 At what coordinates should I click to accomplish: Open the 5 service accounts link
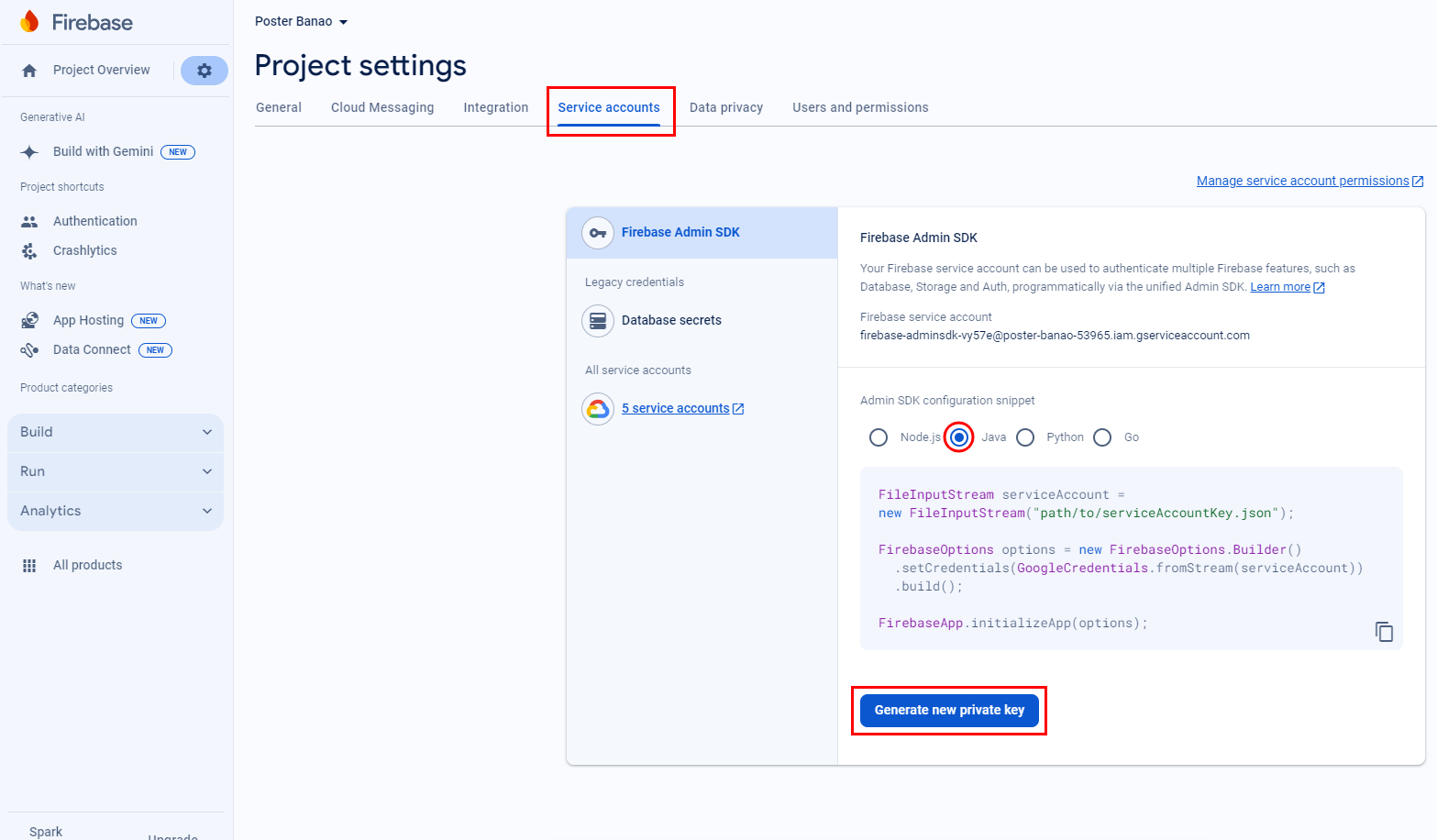coord(675,409)
